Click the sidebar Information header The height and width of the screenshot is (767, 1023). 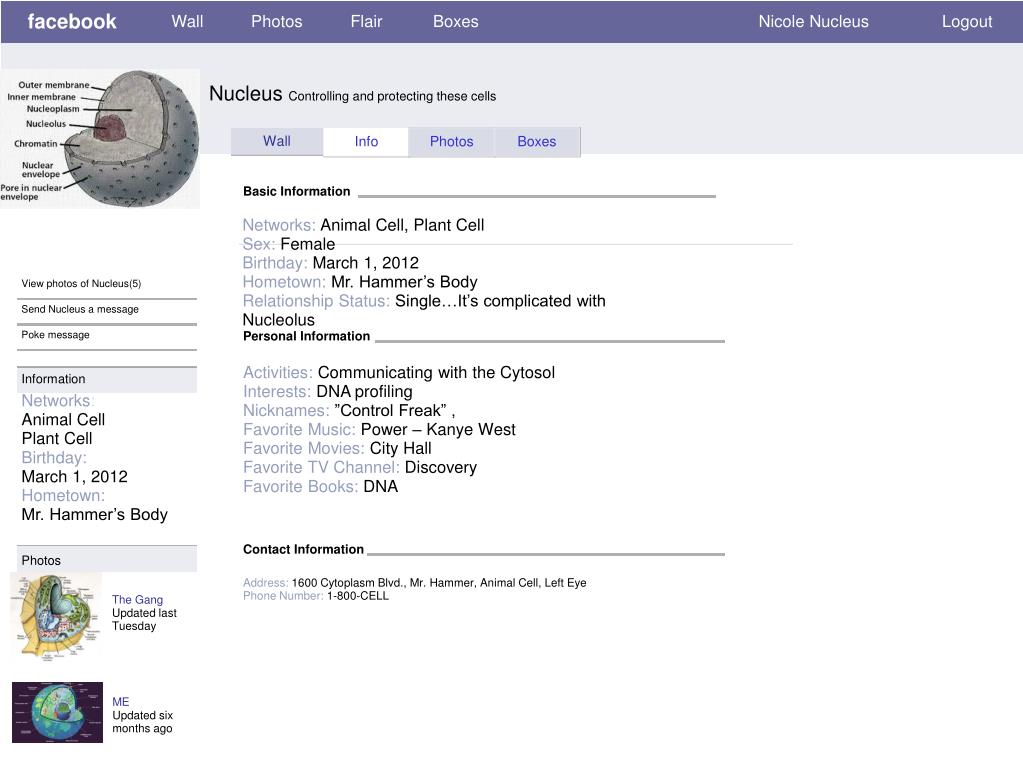pos(107,379)
